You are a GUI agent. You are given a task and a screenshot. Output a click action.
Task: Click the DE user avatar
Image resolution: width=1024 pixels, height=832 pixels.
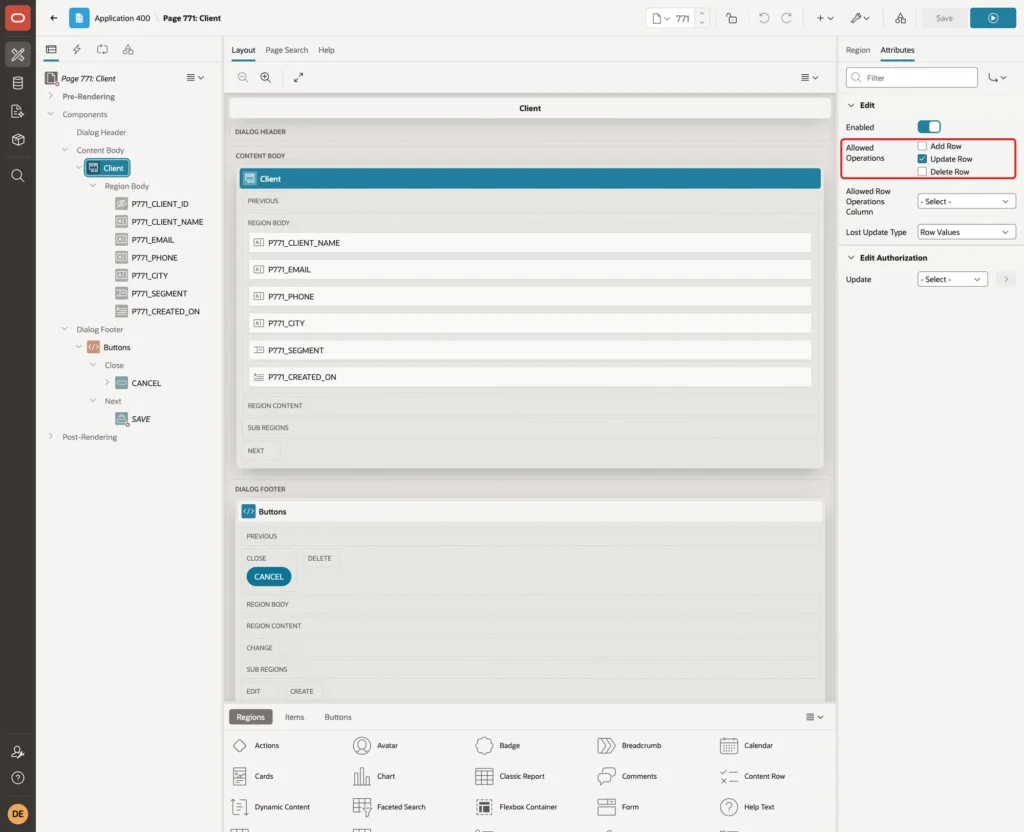click(x=18, y=814)
